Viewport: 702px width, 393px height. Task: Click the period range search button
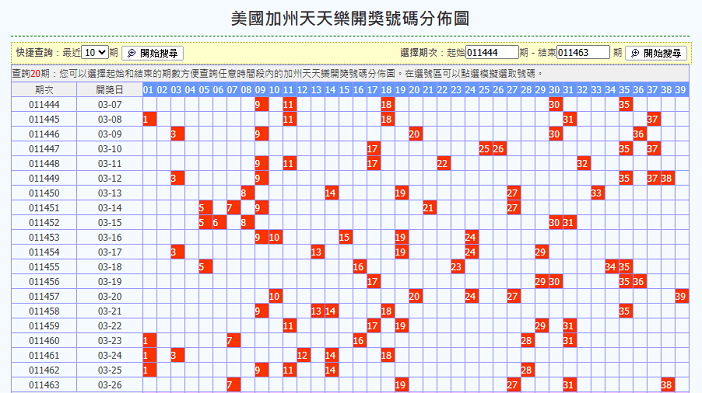pyautogui.click(x=656, y=53)
